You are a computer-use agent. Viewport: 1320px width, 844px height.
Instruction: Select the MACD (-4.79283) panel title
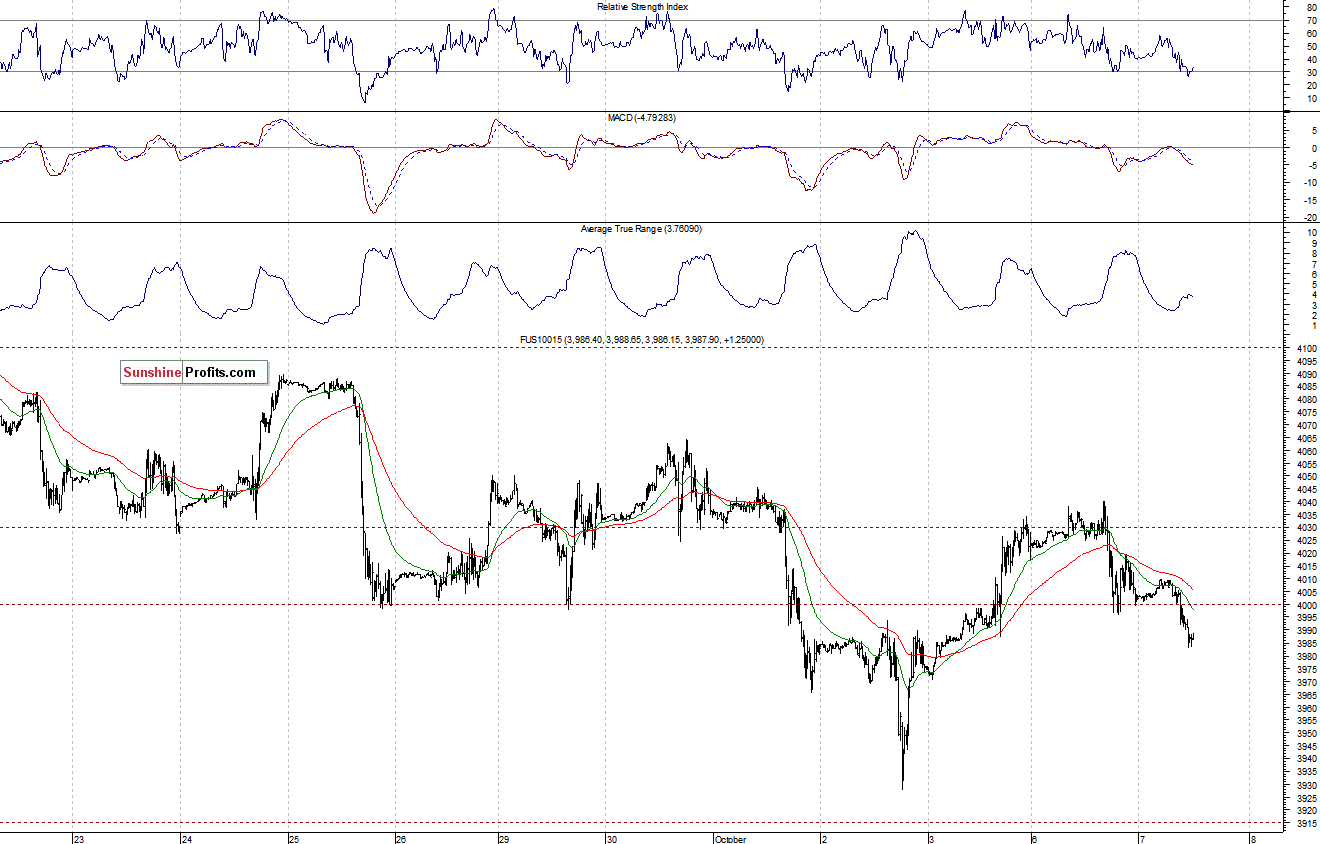pyautogui.click(x=642, y=118)
